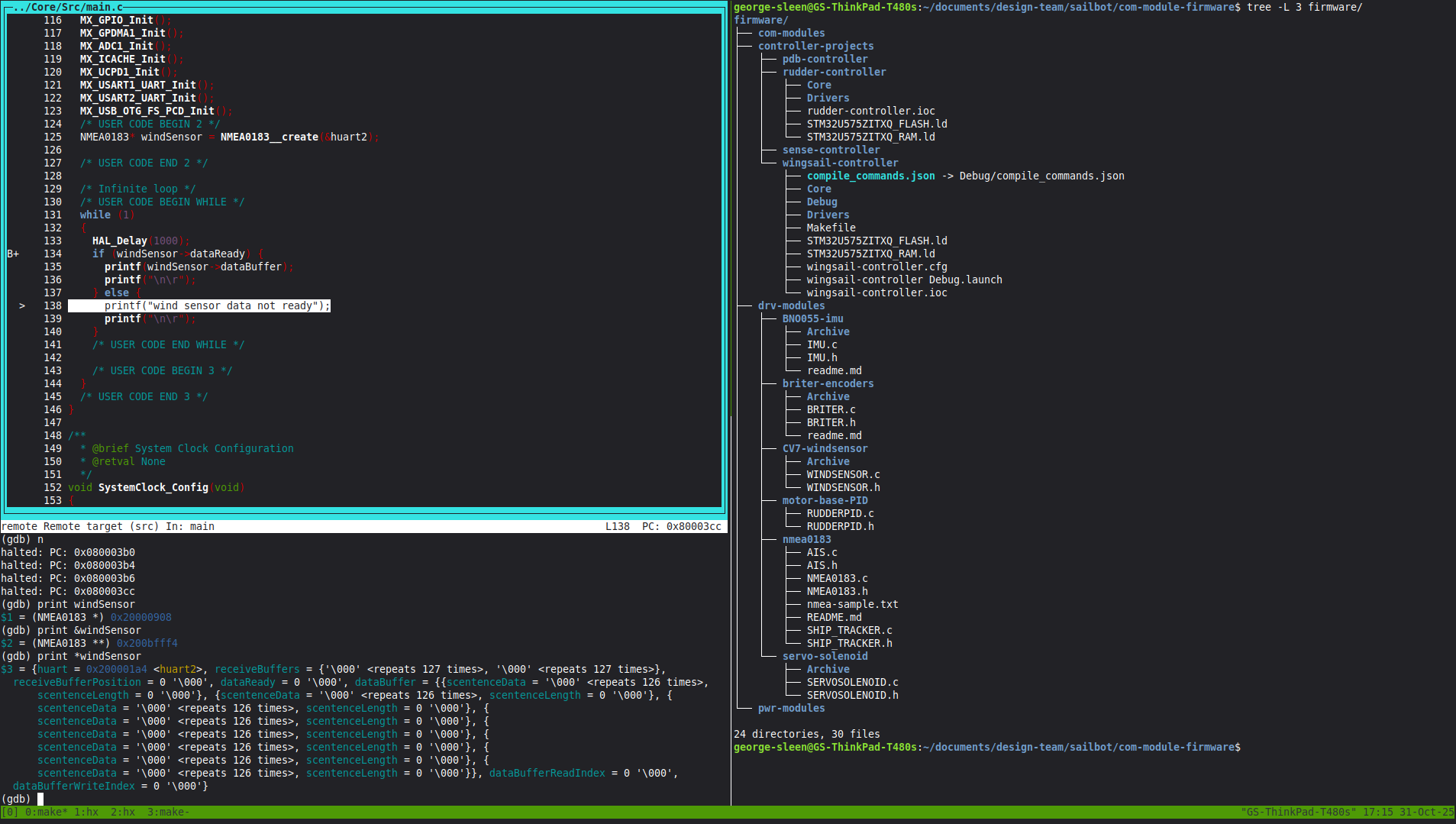
Task: Select the servo-solenoid directory
Action: pos(825,656)
